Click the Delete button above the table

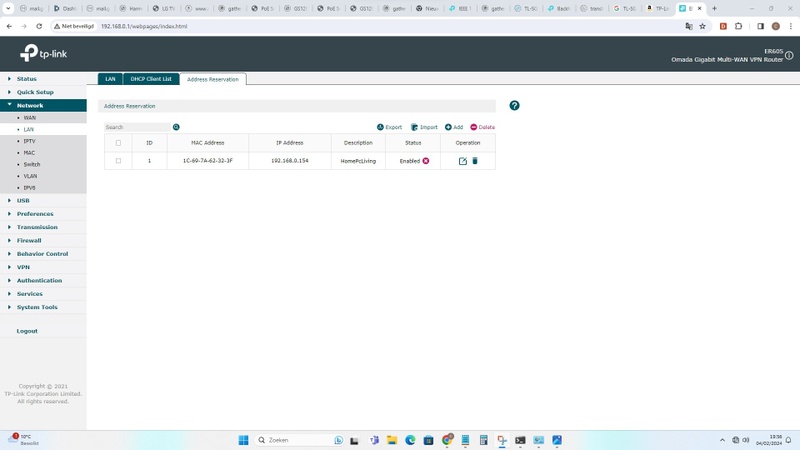pos(482,127)
